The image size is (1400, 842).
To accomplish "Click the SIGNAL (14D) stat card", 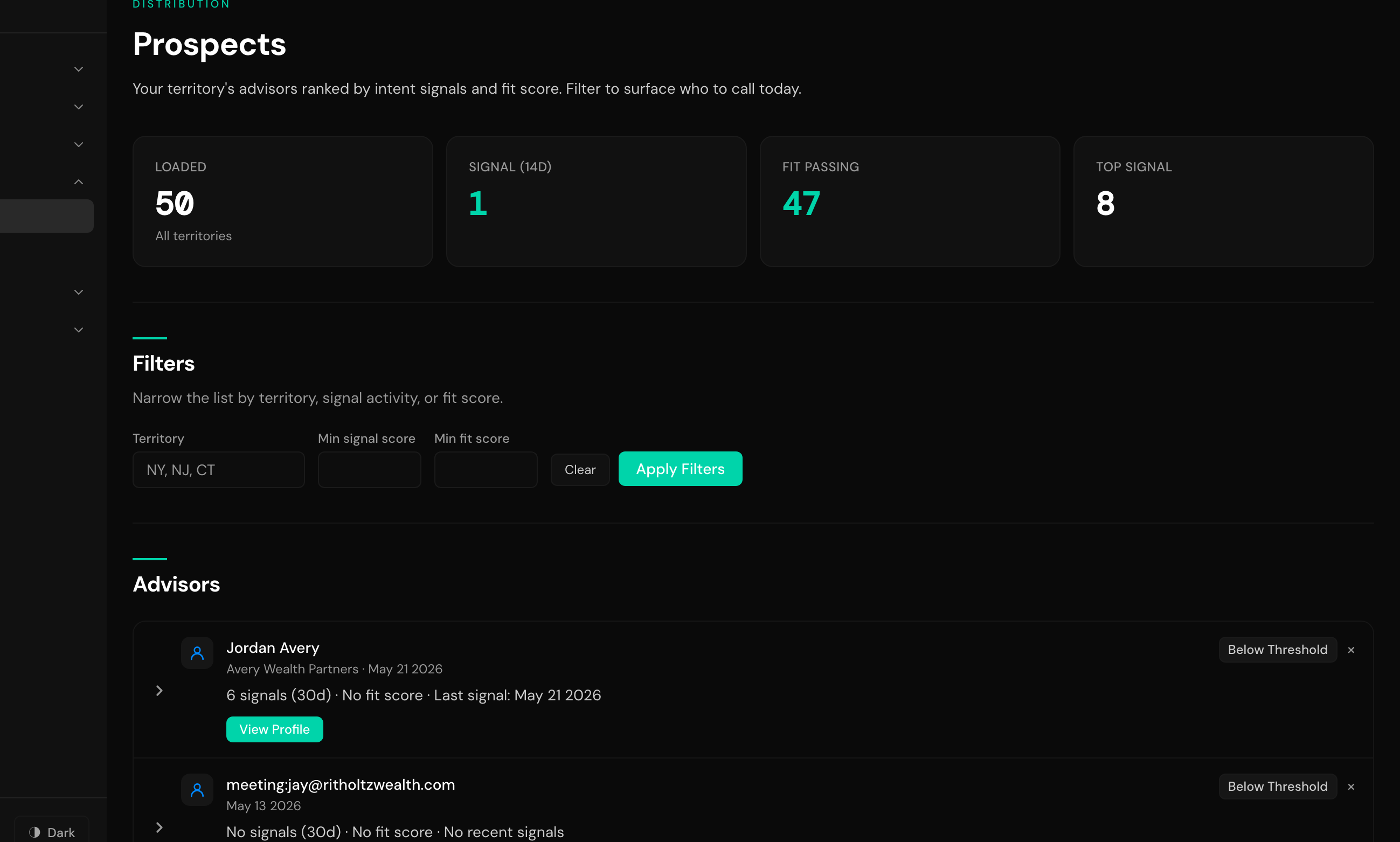I will (x=597, y=201).
